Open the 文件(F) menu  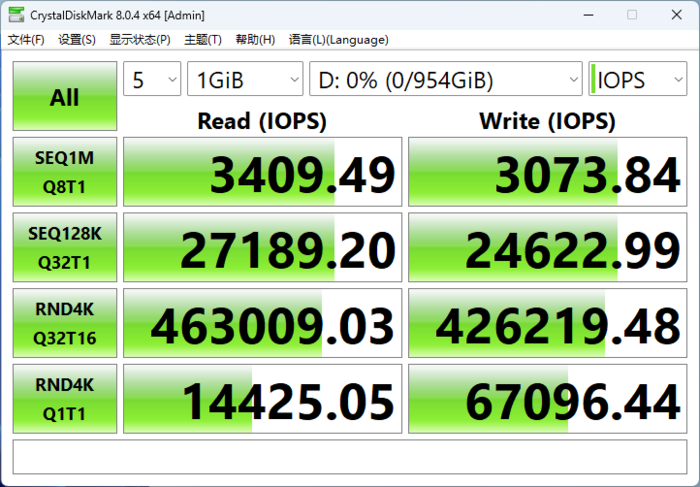26,40
